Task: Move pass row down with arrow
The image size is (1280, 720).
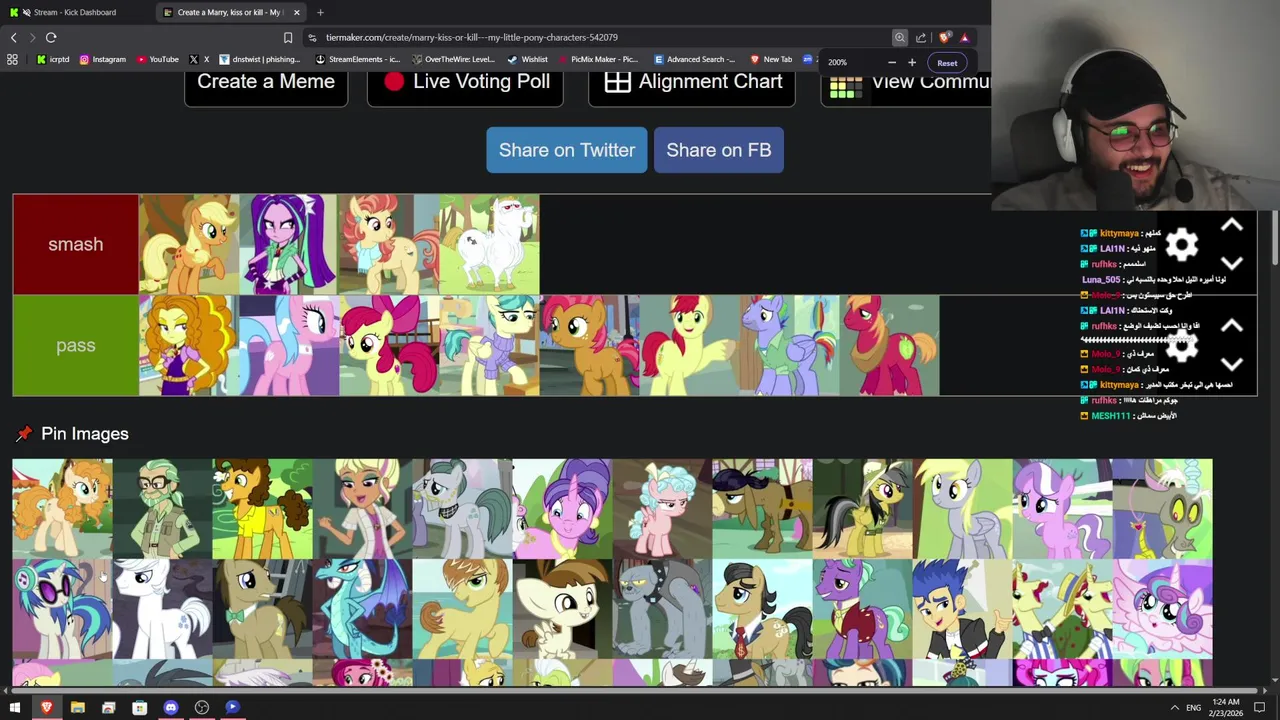Action: [1232, 364]
